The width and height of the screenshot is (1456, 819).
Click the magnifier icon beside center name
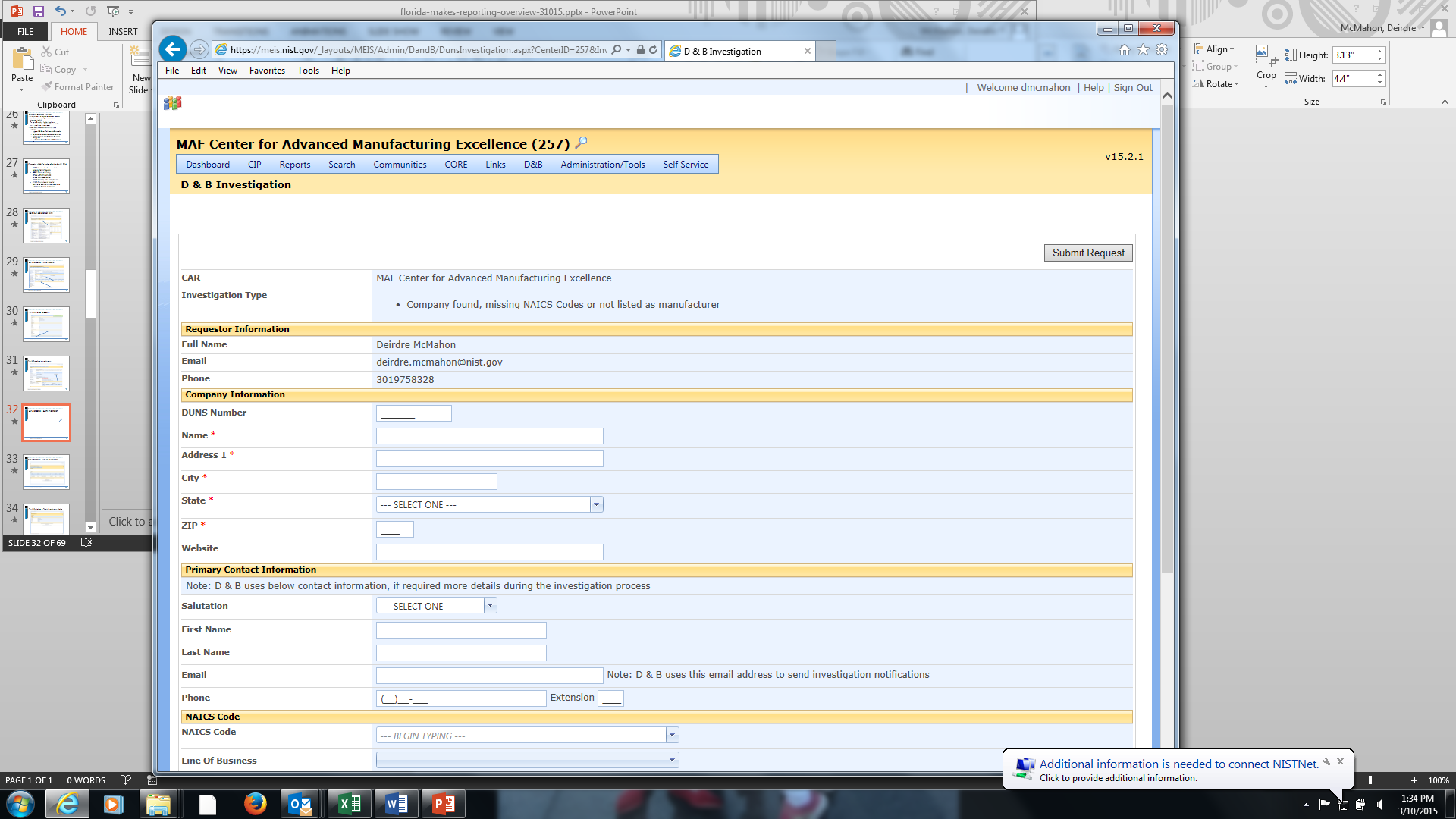tap(582, 143)
